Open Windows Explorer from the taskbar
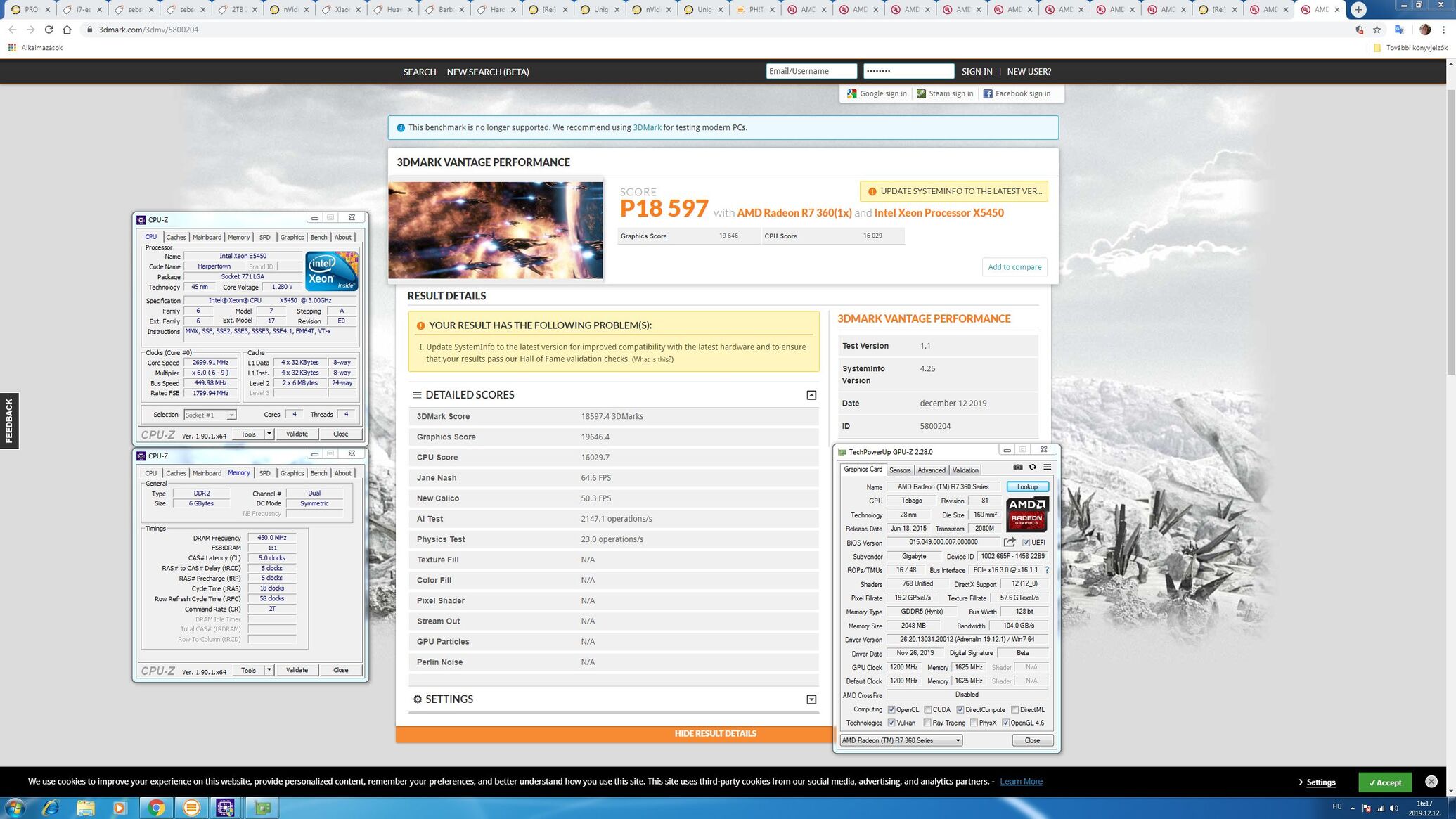This screenshot has width=1456, height=819. point(86,807)
